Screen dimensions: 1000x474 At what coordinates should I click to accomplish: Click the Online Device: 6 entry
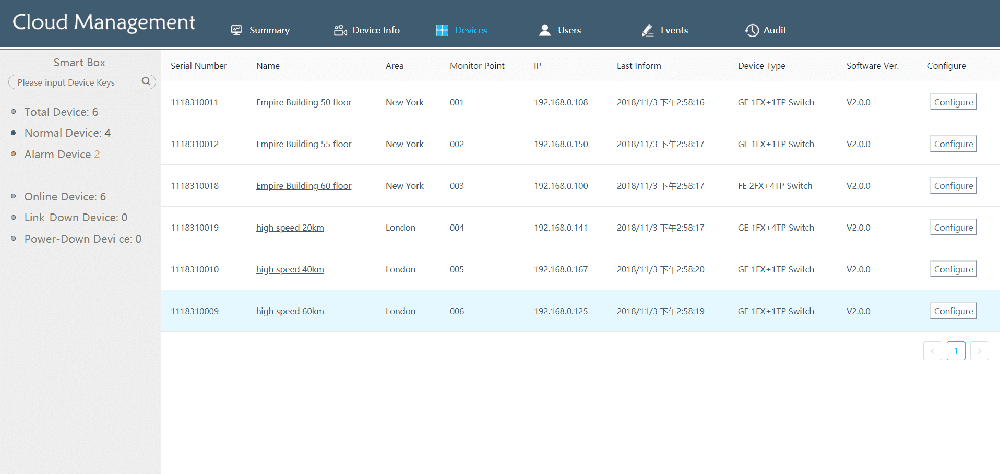pos(65,196)
